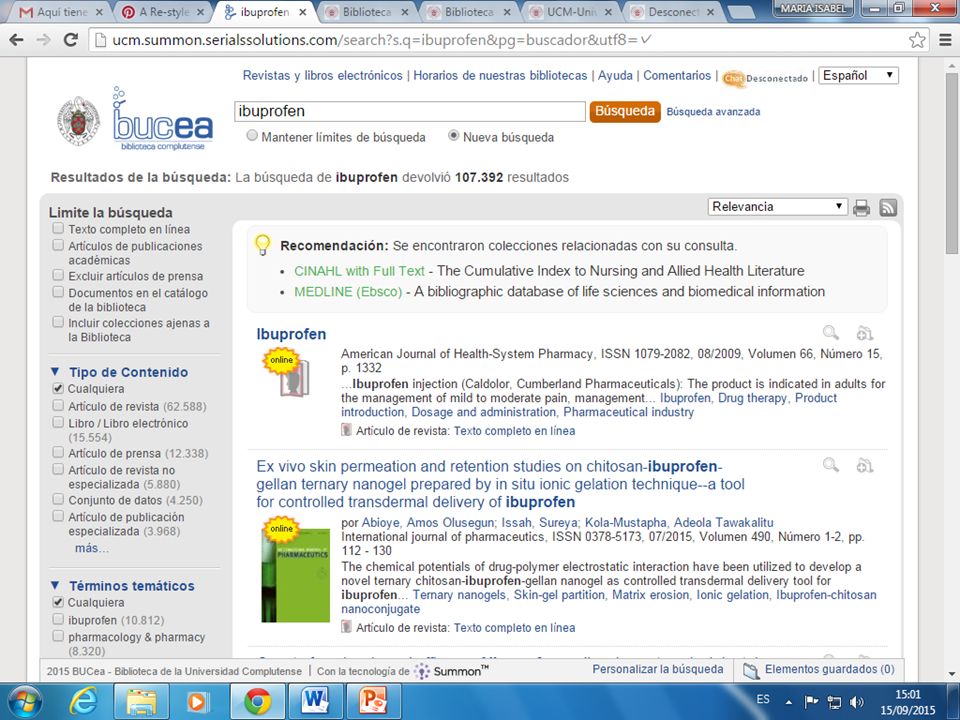Open the Ibuprofen result title
This screenshot has height=720, width=960.
[291, 334]
